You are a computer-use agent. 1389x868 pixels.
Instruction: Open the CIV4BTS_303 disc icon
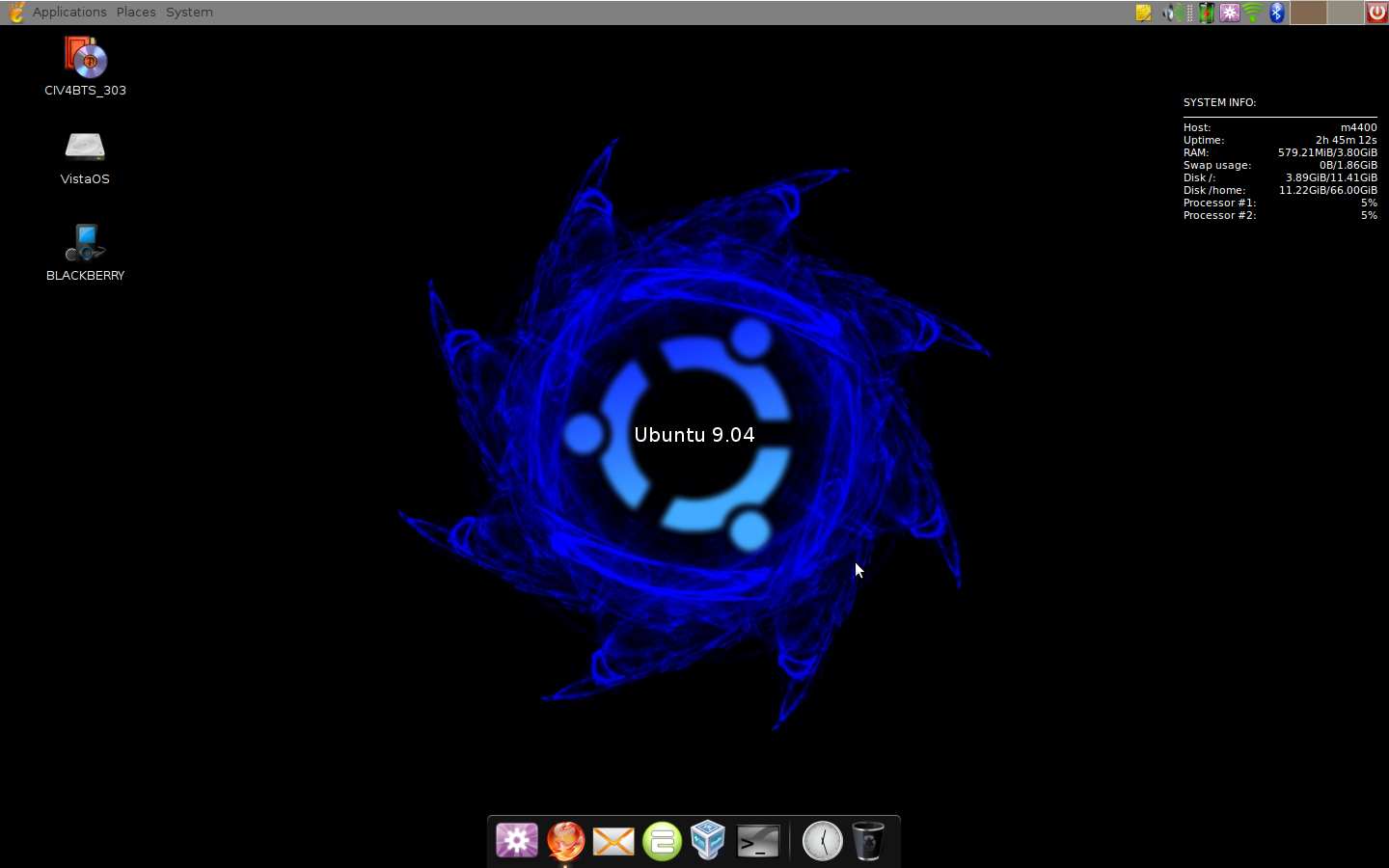tap(86, 58)
